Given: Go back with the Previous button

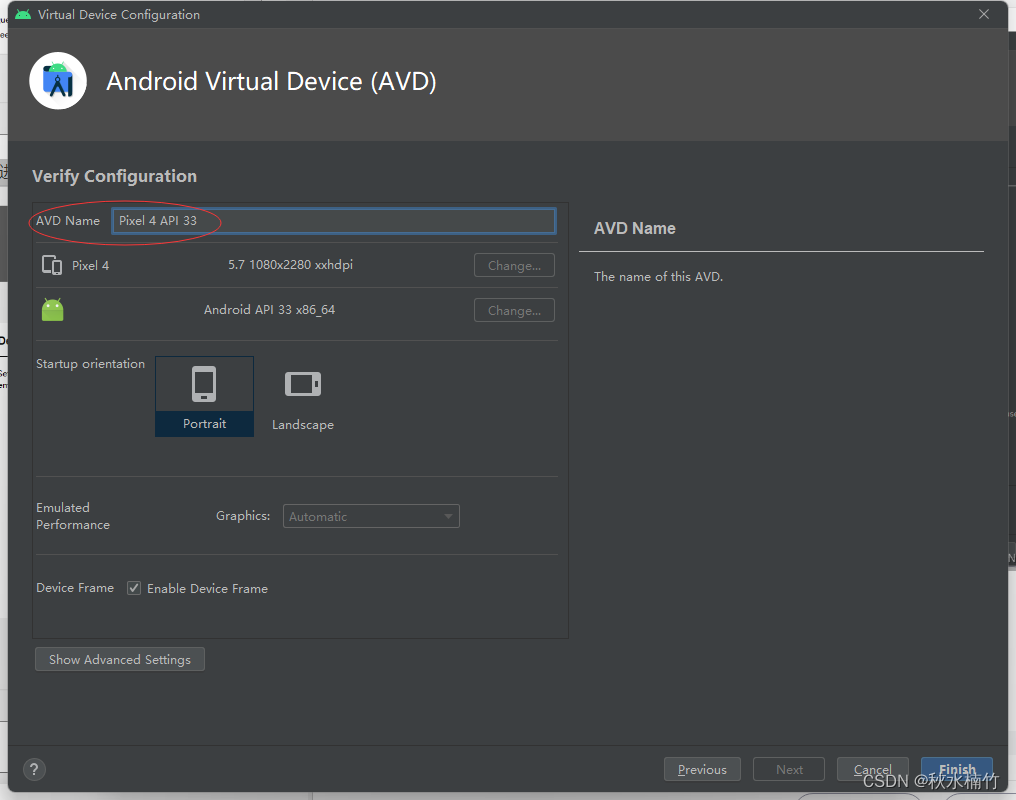Looking at the screenshot, I should pos(702,770).
